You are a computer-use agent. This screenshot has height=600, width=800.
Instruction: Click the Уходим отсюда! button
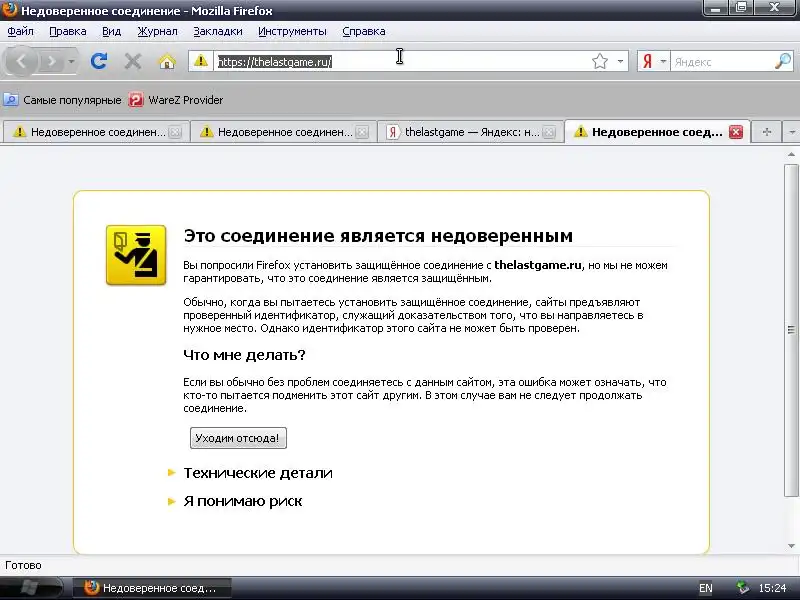click(x=238, y=438)
